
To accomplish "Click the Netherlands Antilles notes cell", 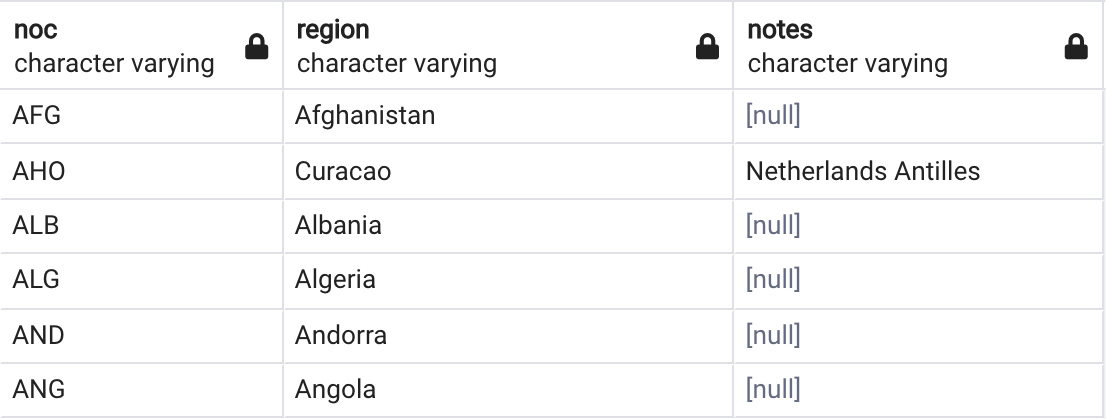I will 918,171.
